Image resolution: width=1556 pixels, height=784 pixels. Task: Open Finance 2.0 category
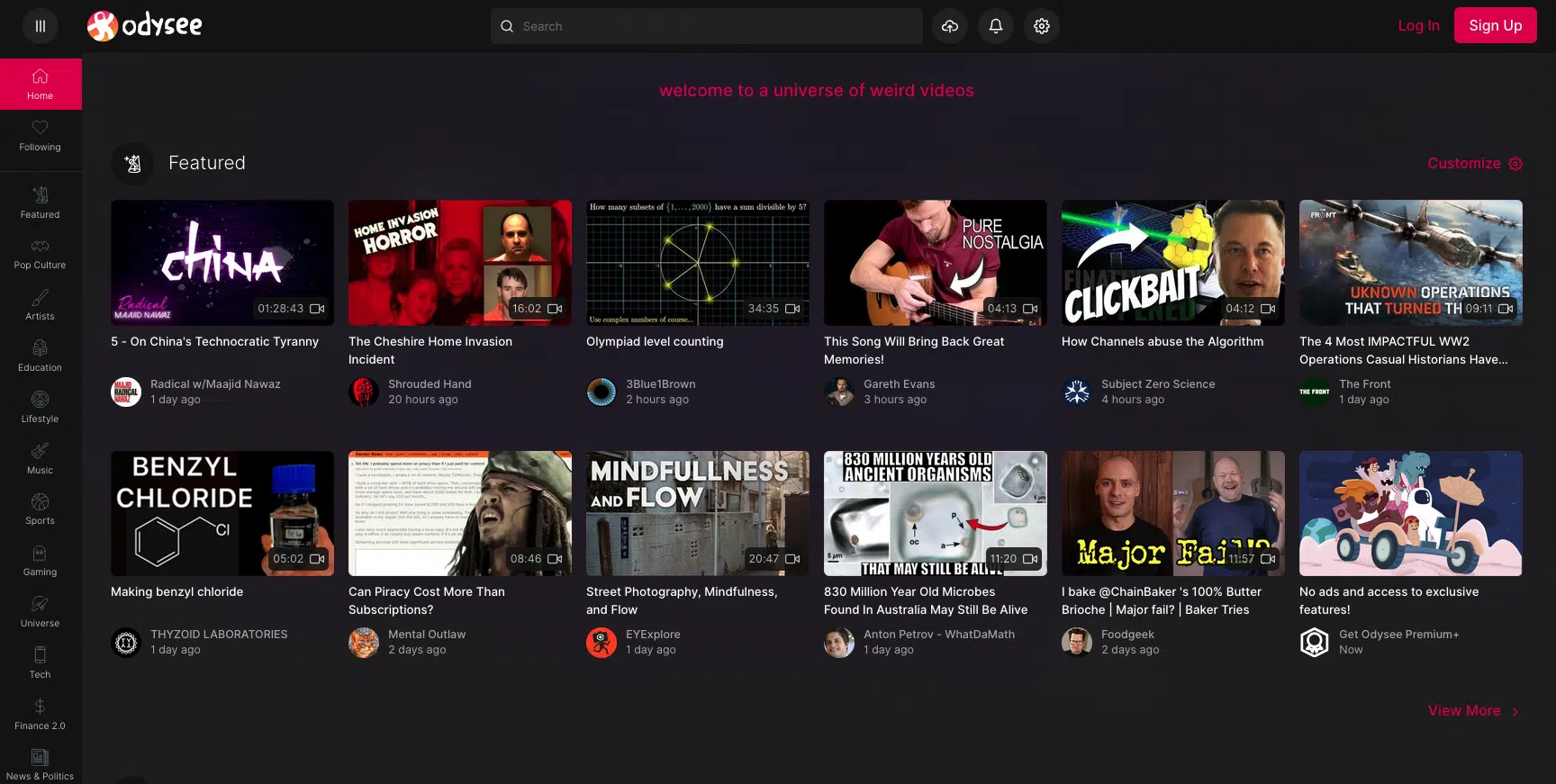41,714
